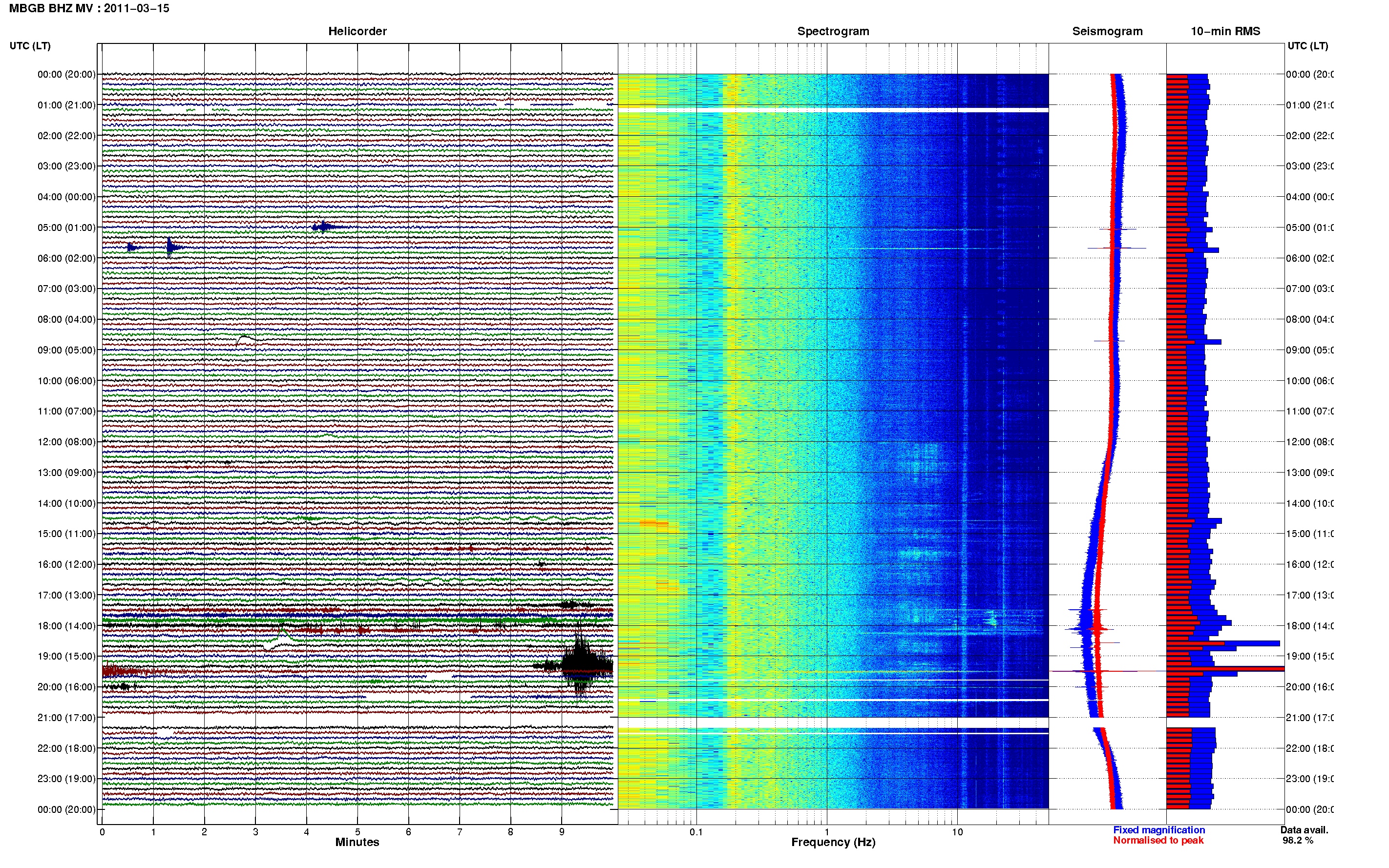Click the left '10:00 (06:00)' time label
This screenshot has width=1389, height=868.
(x=66, y=381)
